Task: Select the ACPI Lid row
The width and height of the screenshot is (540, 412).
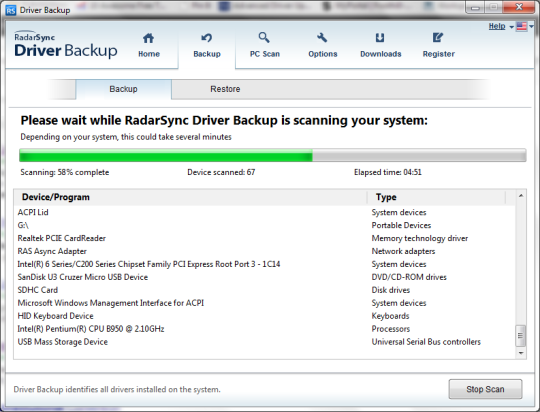Action: click(264, 213)
